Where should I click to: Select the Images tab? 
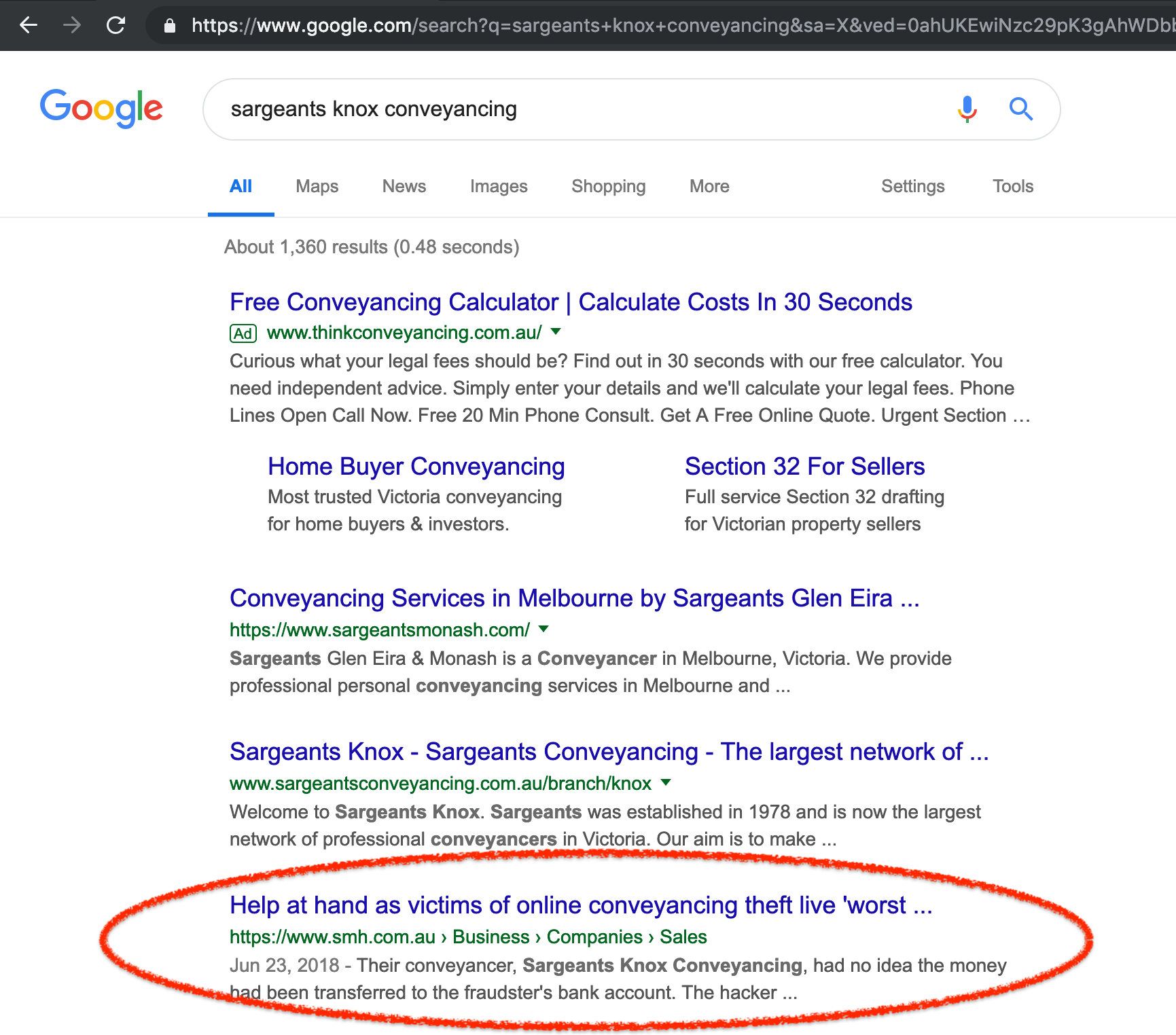point(499,186)
